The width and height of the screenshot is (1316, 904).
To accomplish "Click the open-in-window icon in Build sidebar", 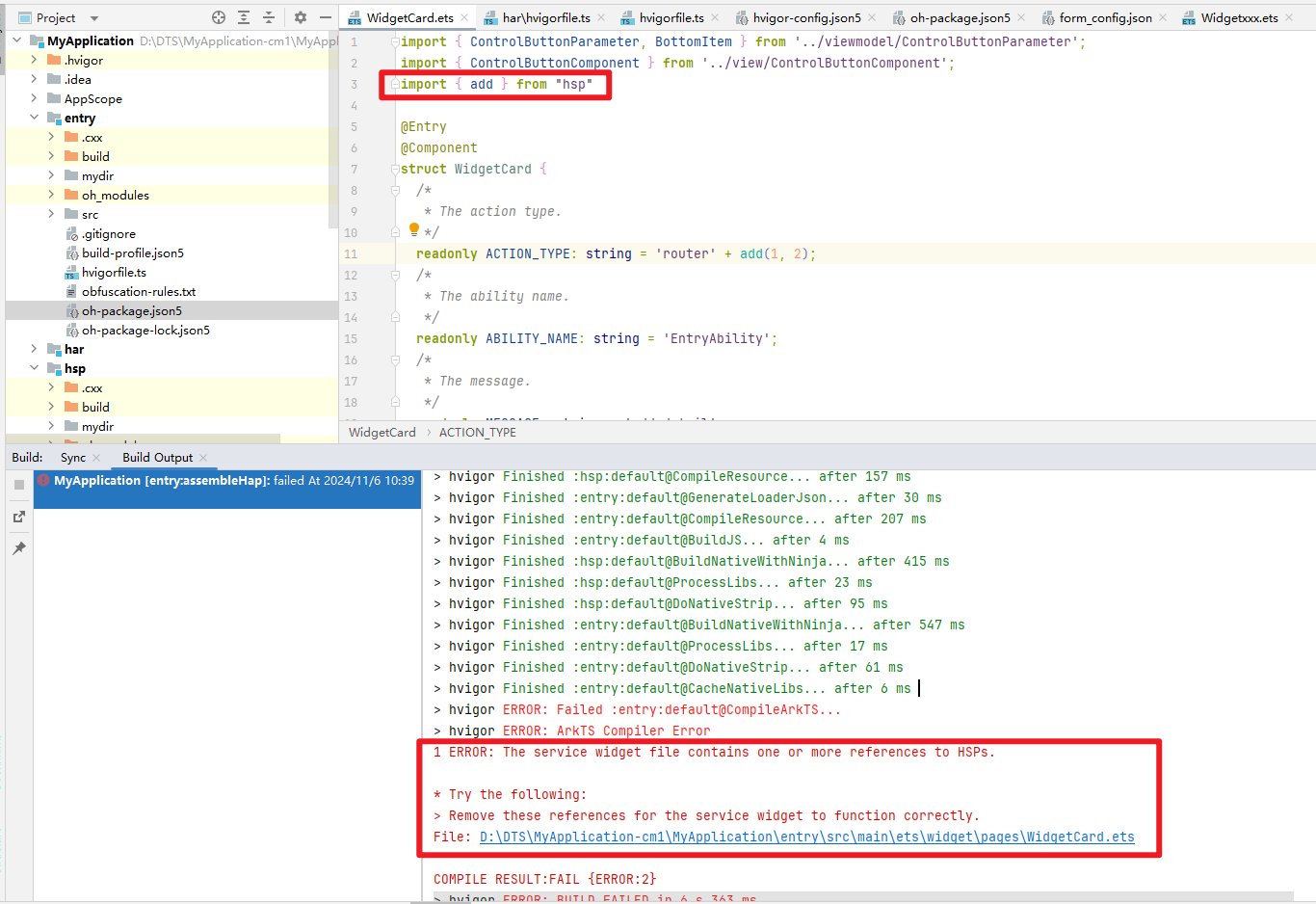I will click(19, 517).
